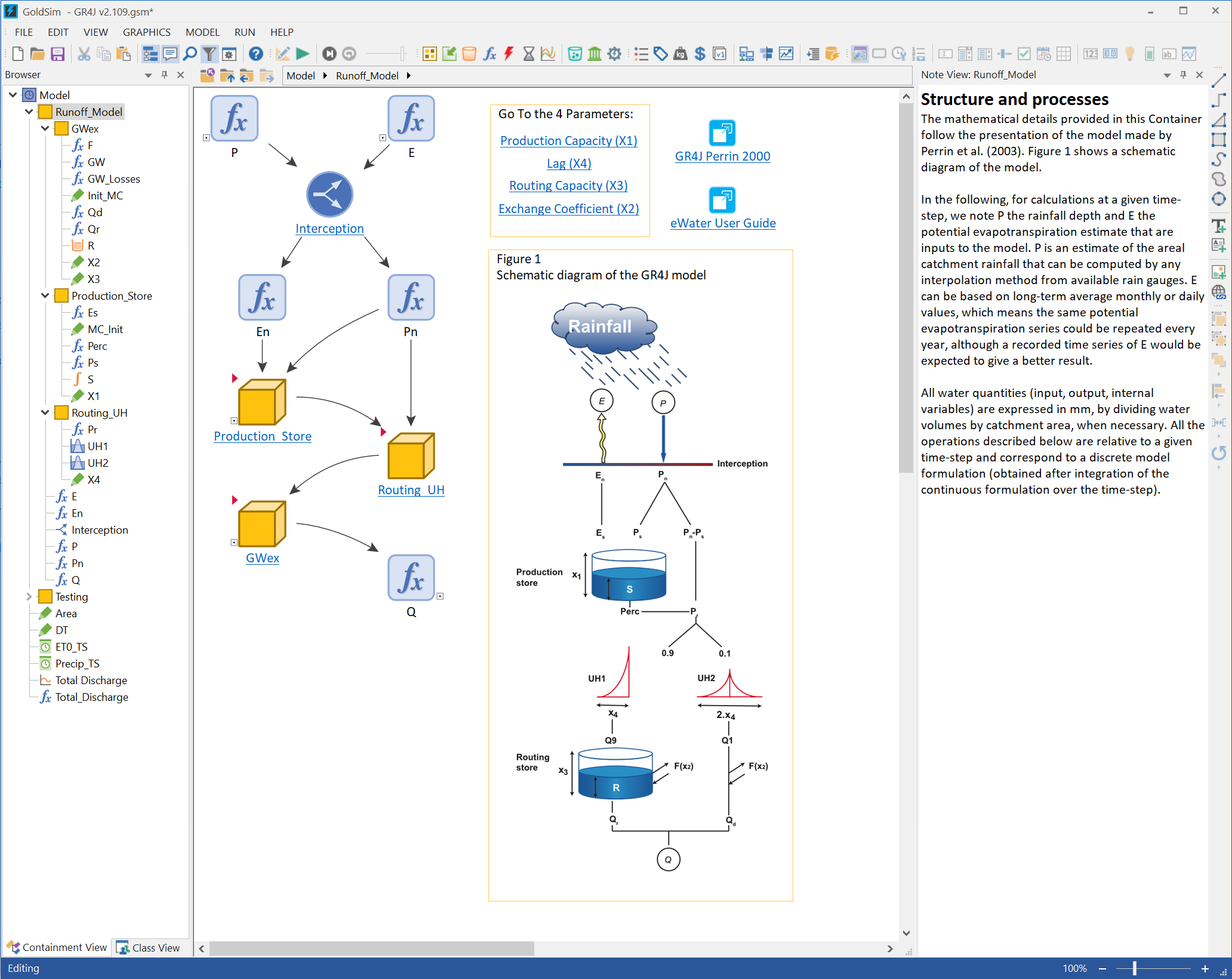This screenshot has height=979, width=1232.
Task: Select the dollar-sign Financial element icon
Action: tap(700, 54)
